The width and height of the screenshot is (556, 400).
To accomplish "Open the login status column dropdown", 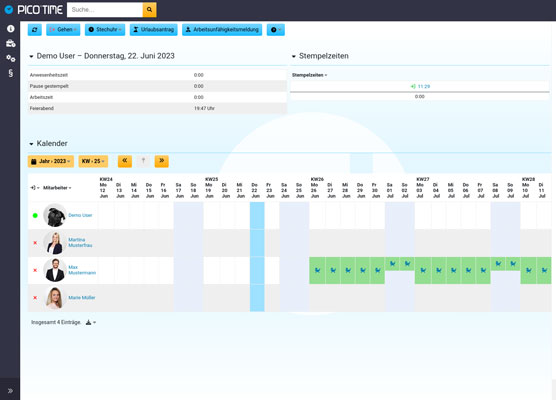I will (35, 188).
